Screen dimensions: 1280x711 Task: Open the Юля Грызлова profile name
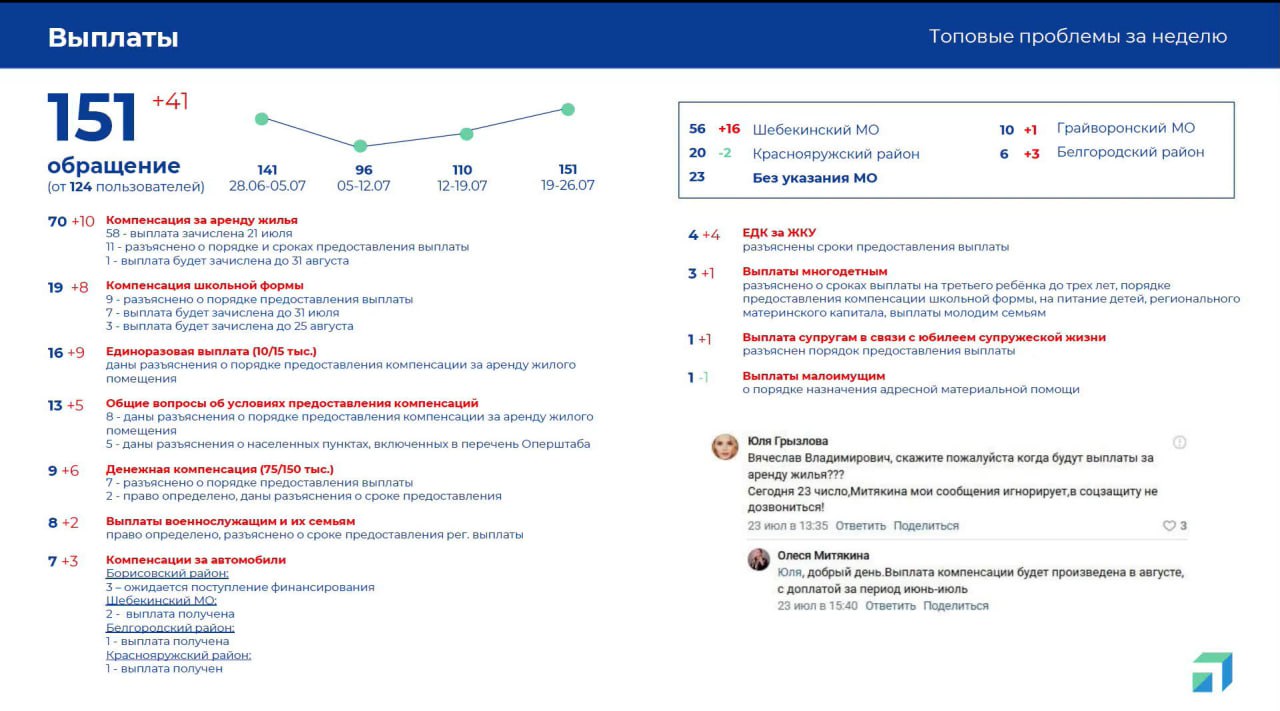click(x=788, y=441)
